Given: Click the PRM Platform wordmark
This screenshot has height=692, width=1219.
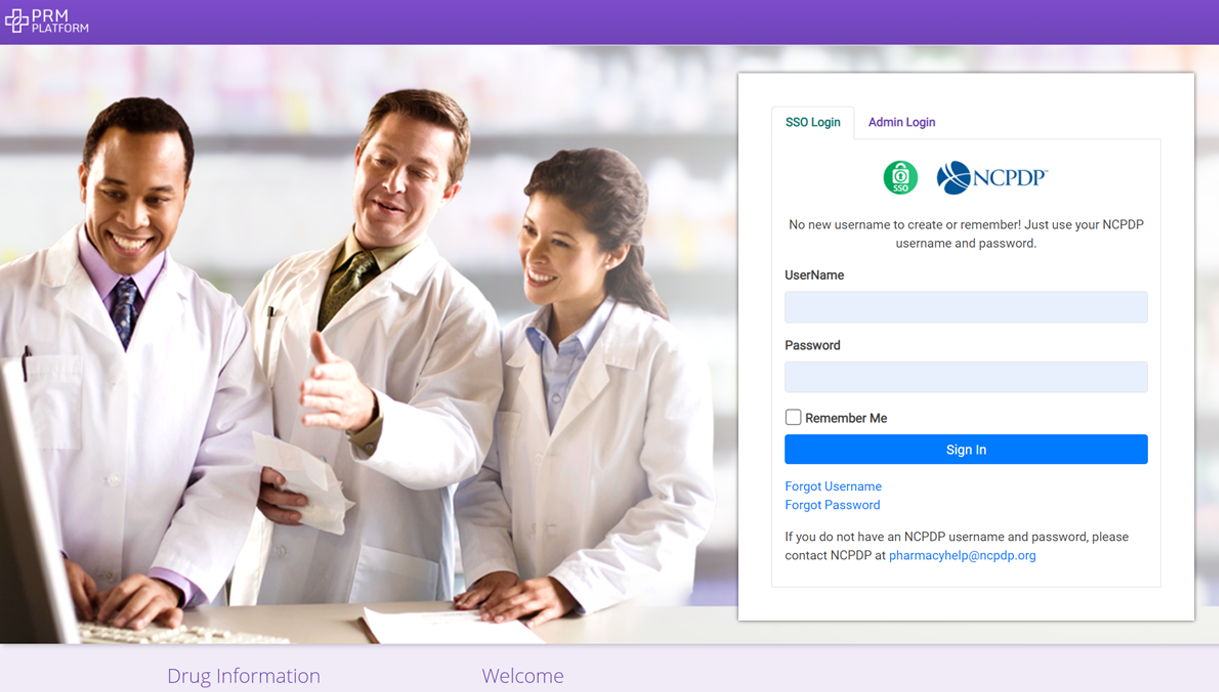Looking at the screenshot, I should [58, 21].
